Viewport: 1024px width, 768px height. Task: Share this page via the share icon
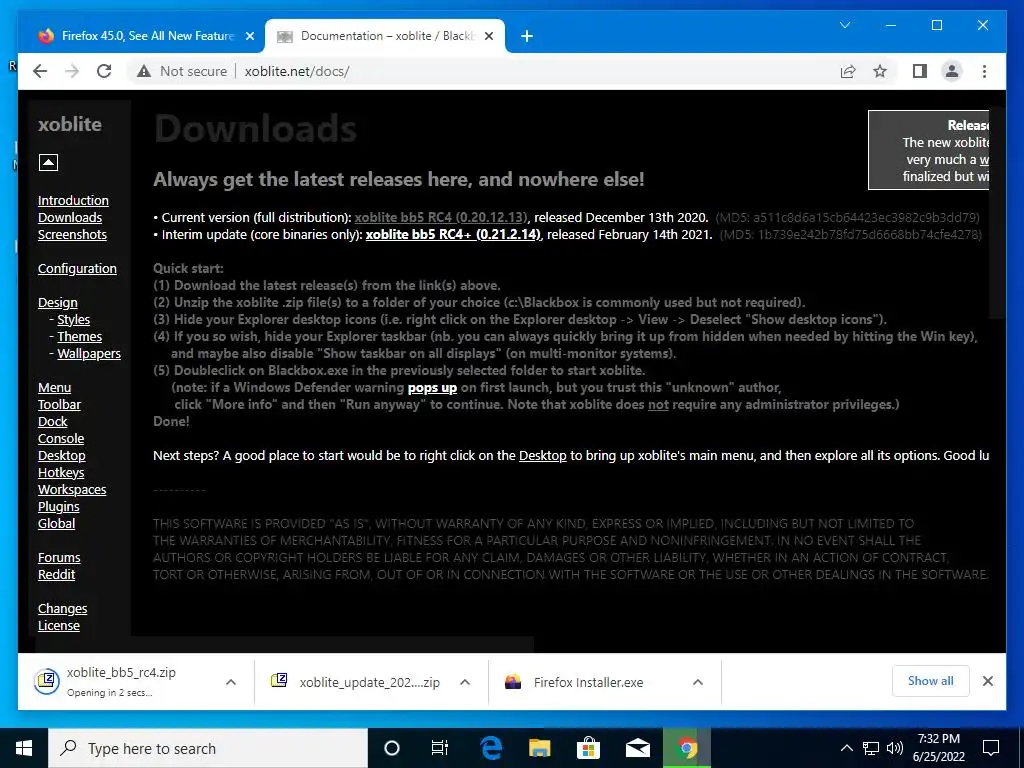tap(848, 71)
